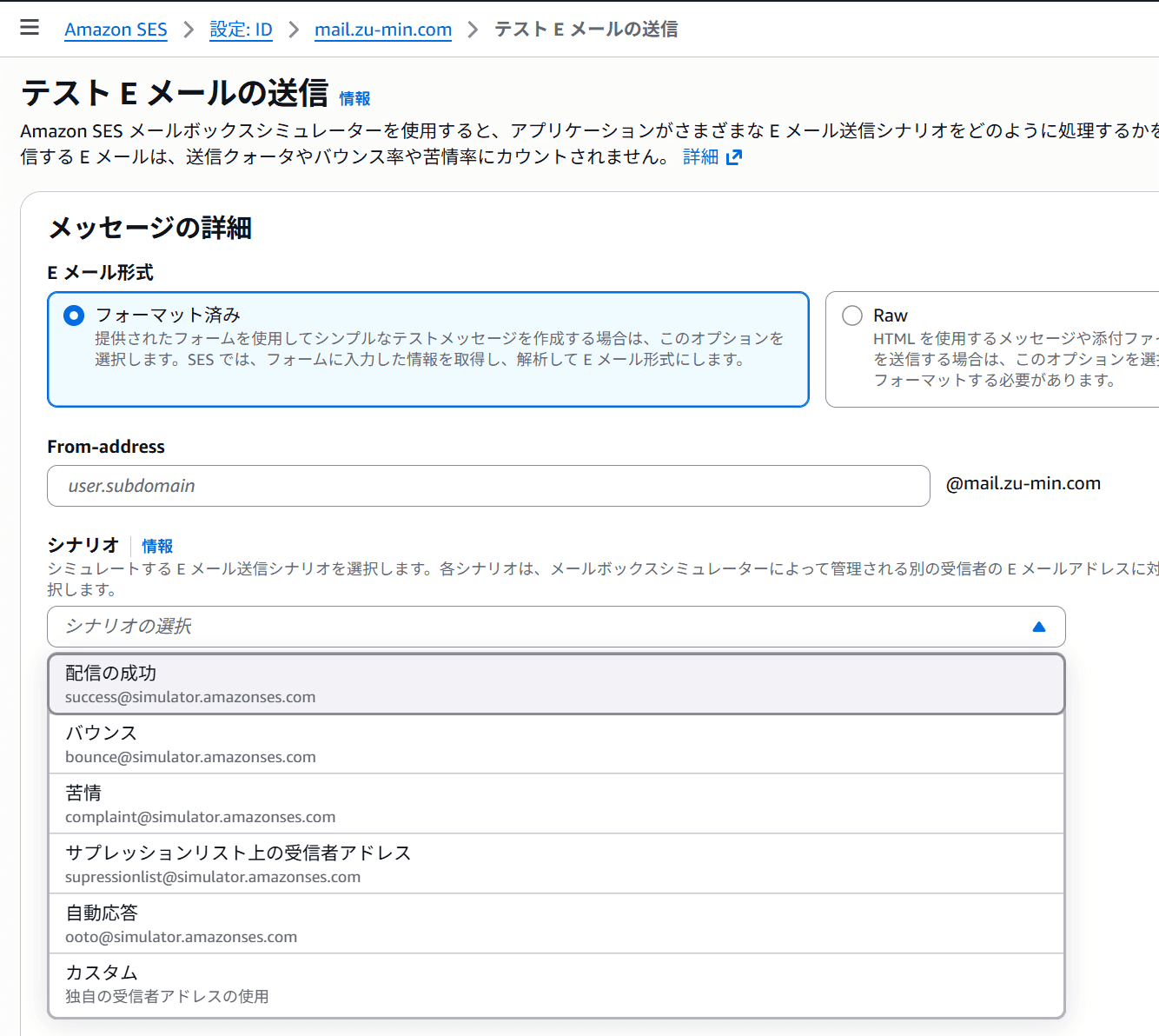Open the Amazon SES breadcrumb link
Viewport: 1159px width, 1036px height.
pos(116,30)
